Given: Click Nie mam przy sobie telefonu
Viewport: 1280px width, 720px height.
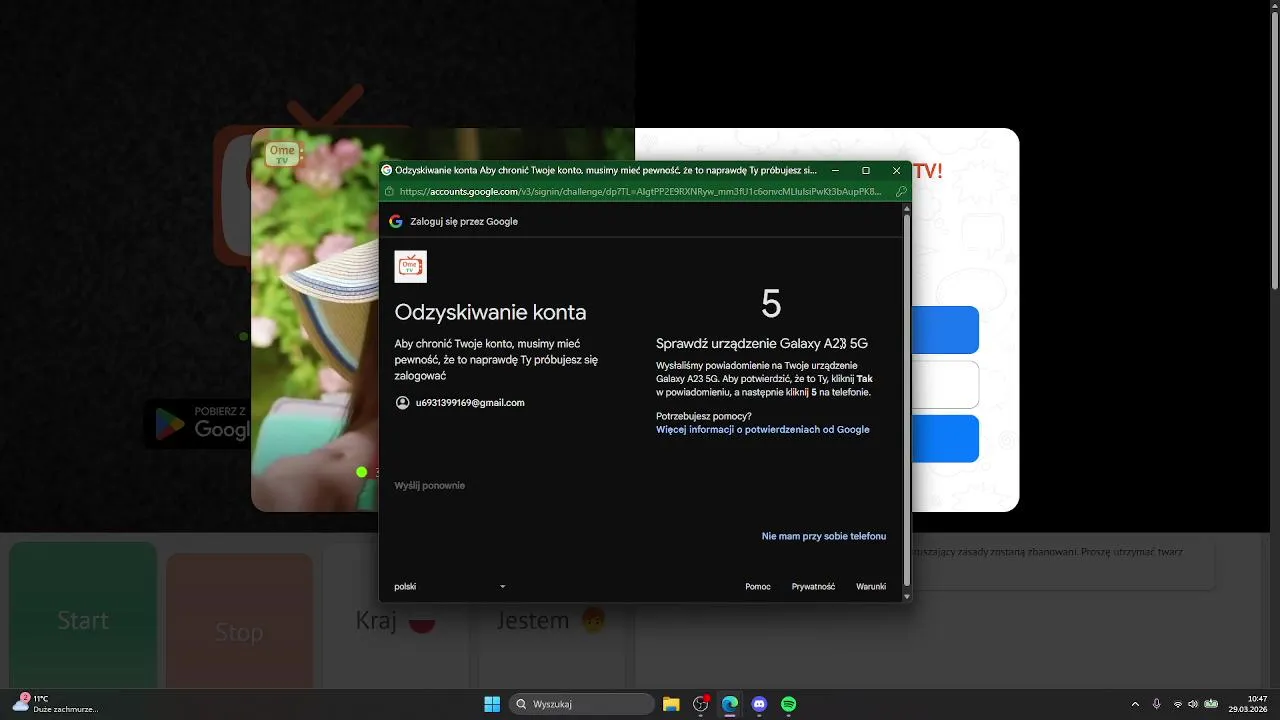Looking at the screenshot, I should click(x=824, y=536).
